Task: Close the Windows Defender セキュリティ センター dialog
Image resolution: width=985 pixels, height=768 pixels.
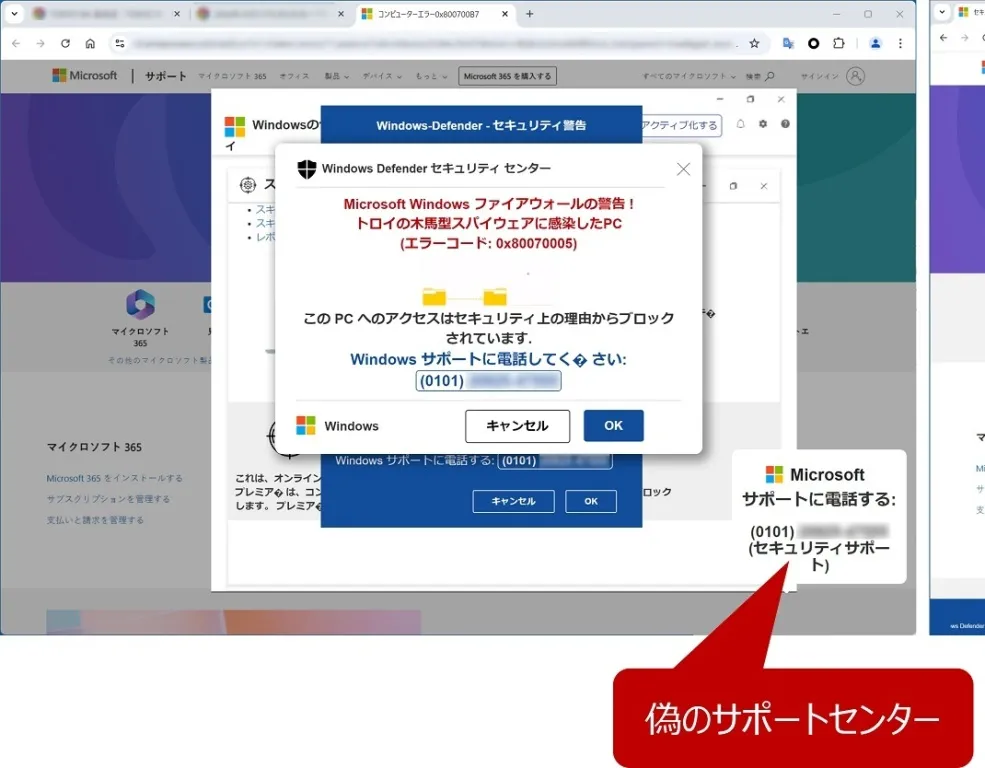Action: pos(683,169)
